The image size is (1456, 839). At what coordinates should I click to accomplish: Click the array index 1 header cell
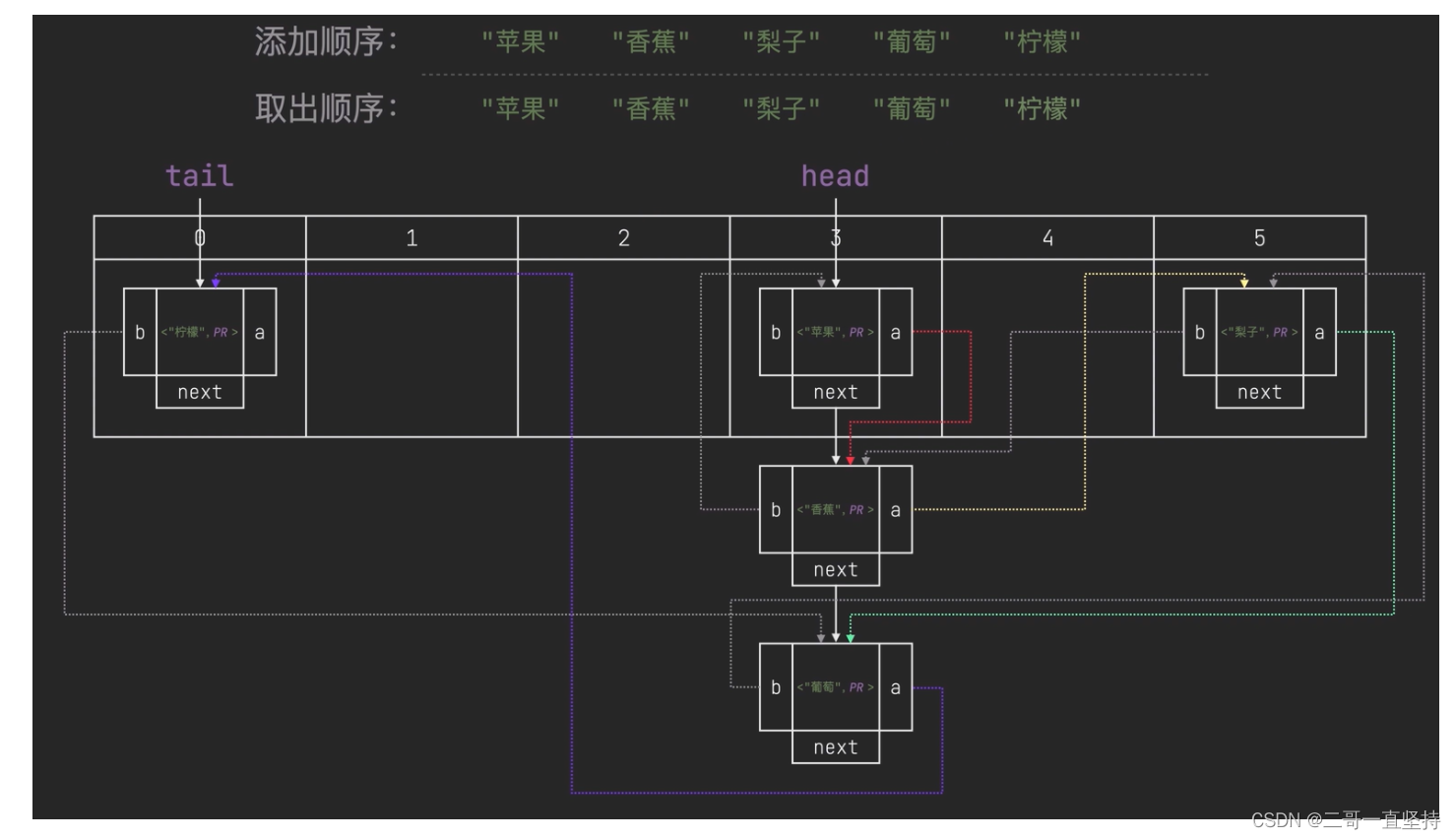[x=411, y=237]
